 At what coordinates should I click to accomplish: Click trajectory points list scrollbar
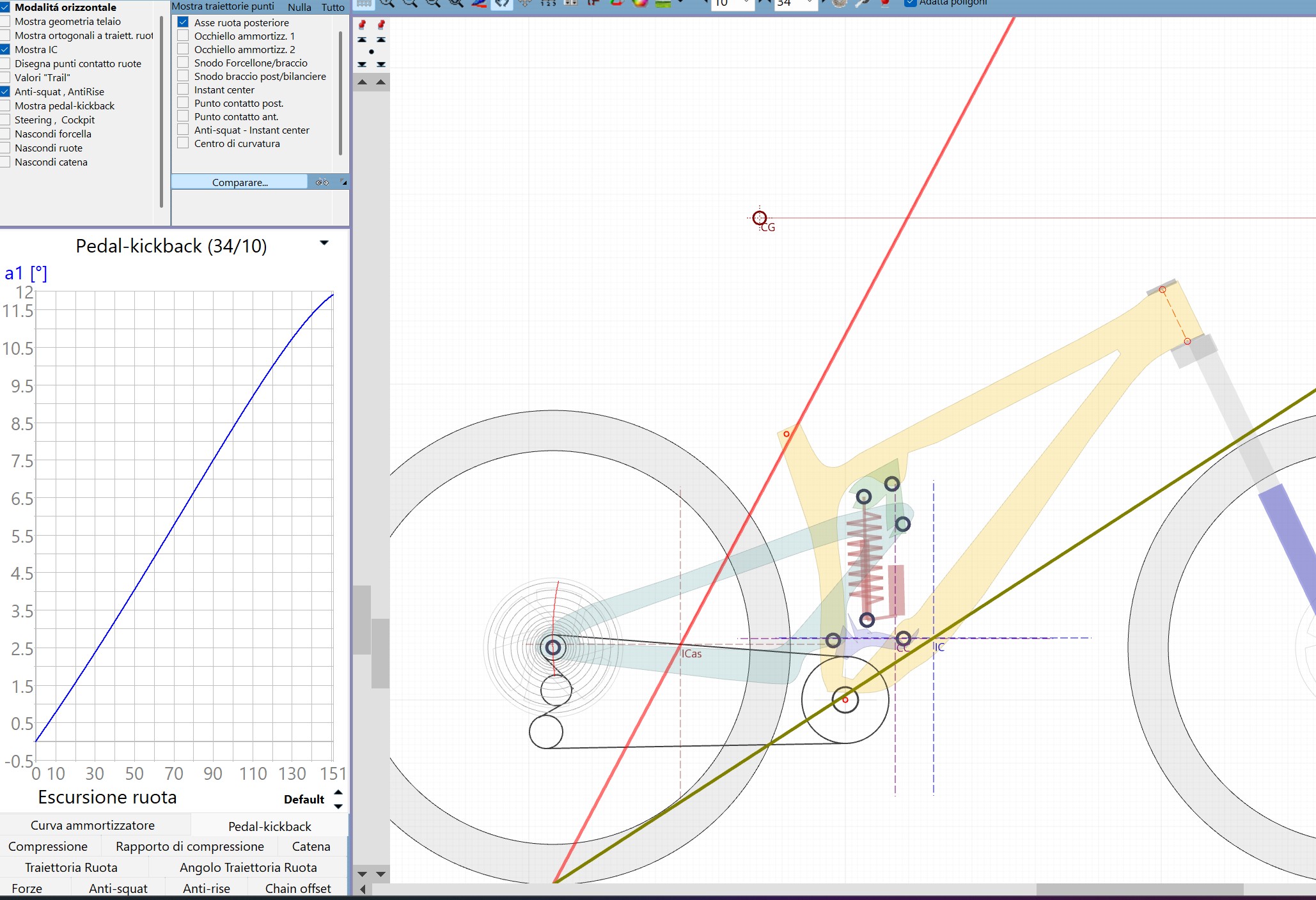pos(340,93)
